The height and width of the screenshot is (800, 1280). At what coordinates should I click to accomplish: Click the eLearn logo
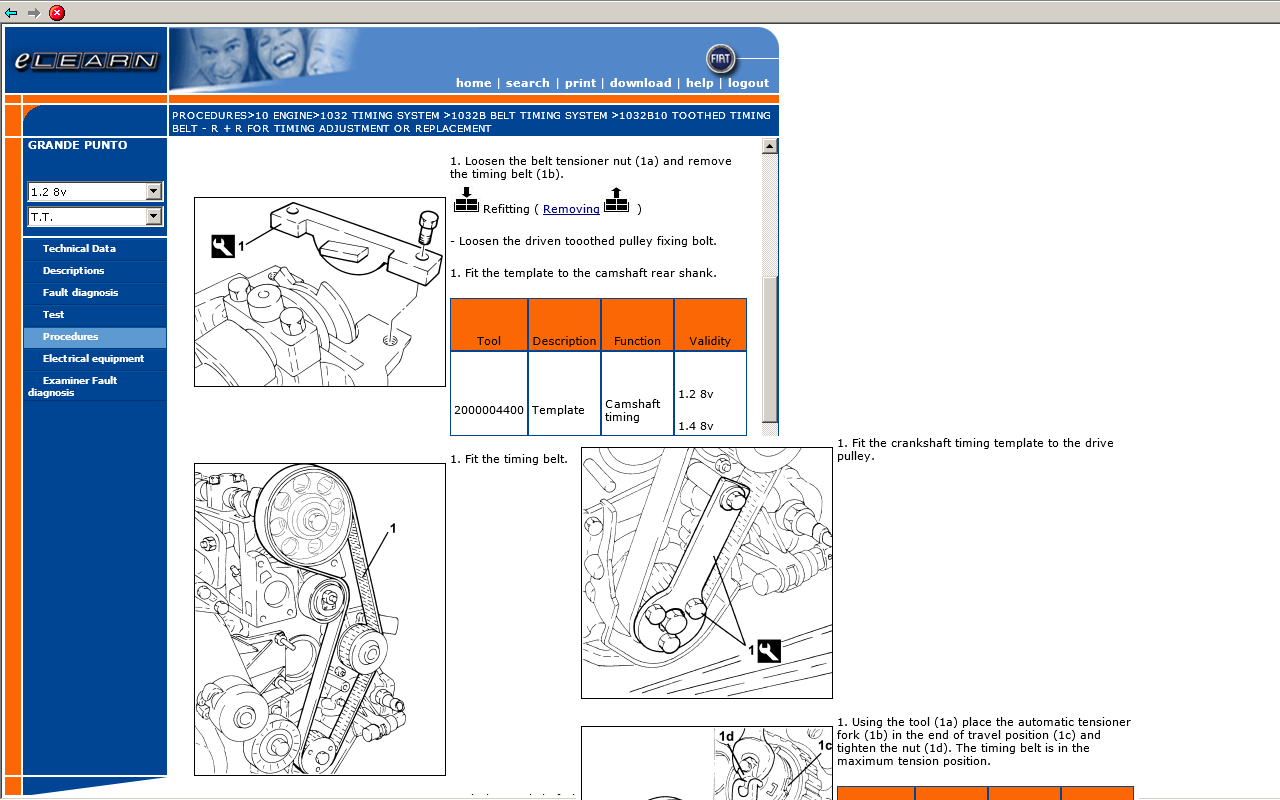86,61
